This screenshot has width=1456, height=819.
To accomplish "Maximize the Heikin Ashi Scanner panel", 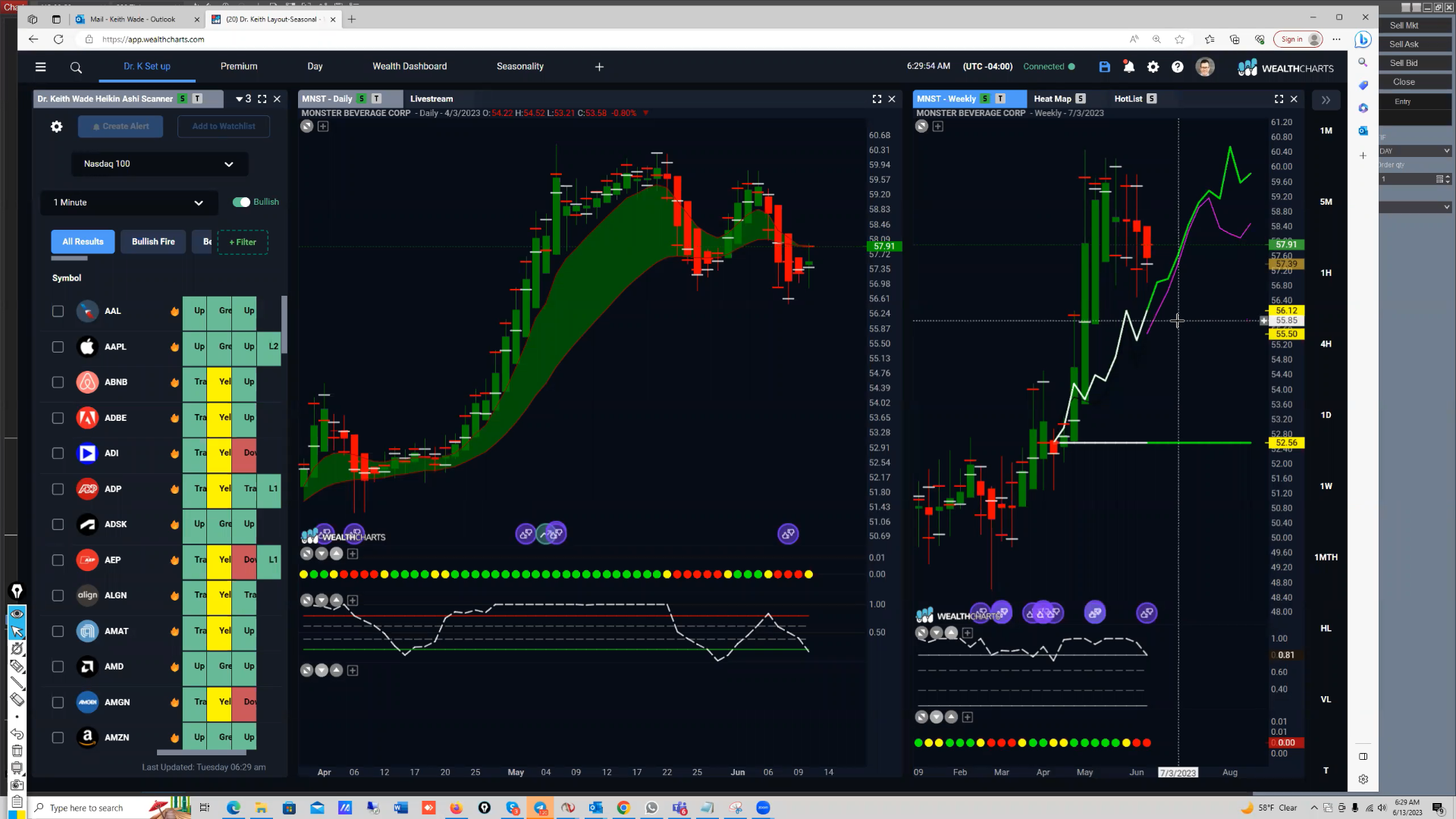I will (262, 99).
